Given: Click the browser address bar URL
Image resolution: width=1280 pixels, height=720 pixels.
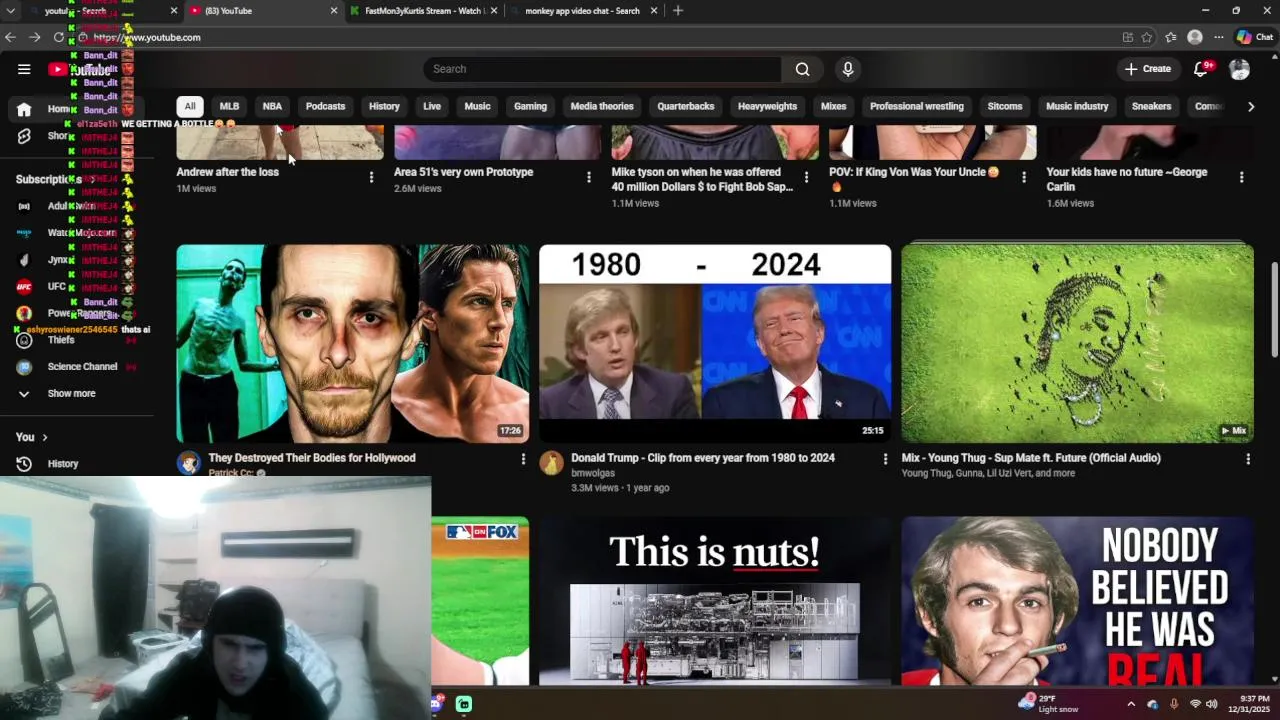Looking at the screenshot, I should 147,37.
